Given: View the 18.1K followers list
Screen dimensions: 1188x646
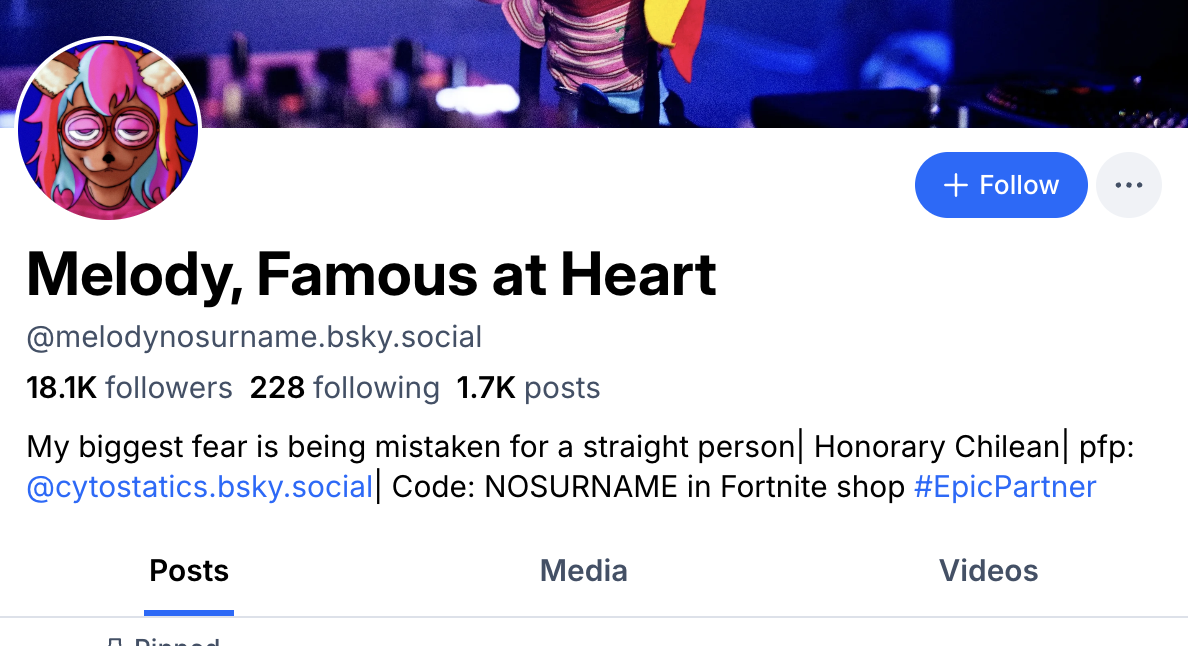Looking at the screenshot, I should 129,388.
